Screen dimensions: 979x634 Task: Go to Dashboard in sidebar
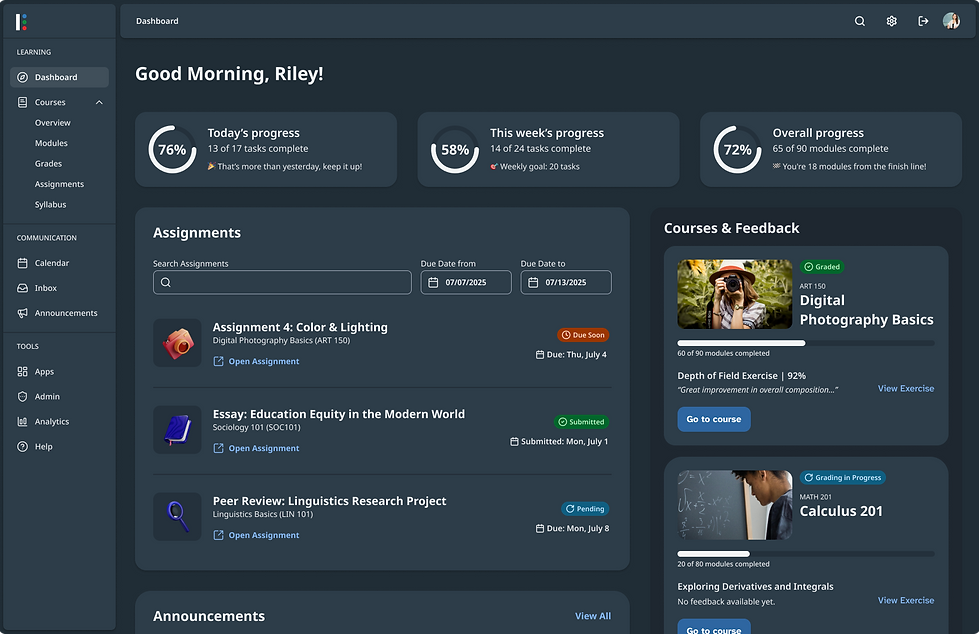(x=59, y=77)
